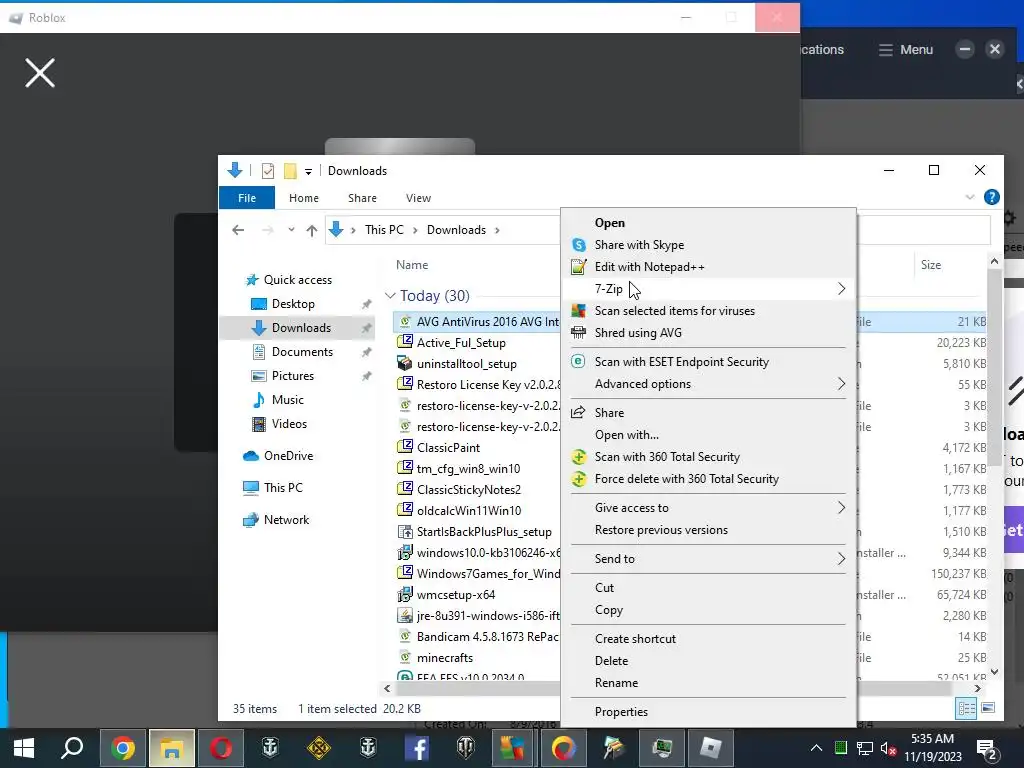
Task: Click the vertical scrollbar in file list
Action: point(994,366)
